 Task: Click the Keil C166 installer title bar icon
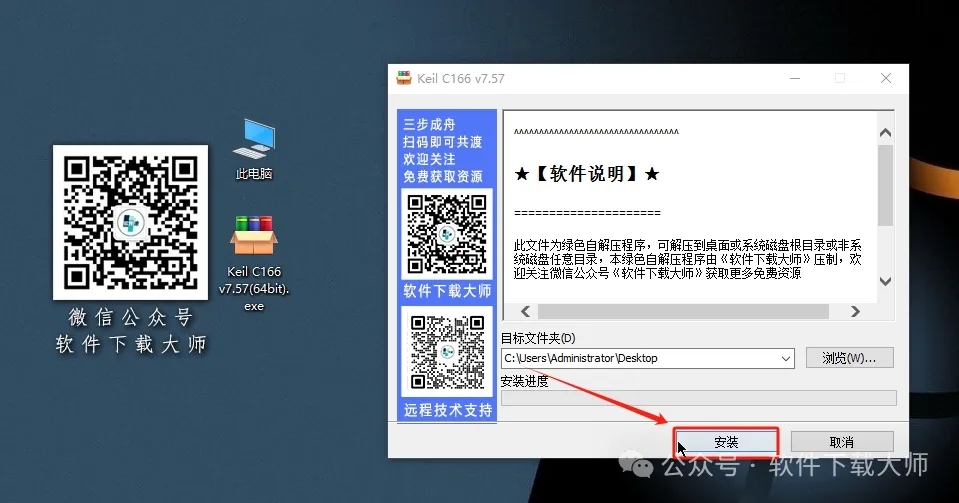(x=404, y=78)
